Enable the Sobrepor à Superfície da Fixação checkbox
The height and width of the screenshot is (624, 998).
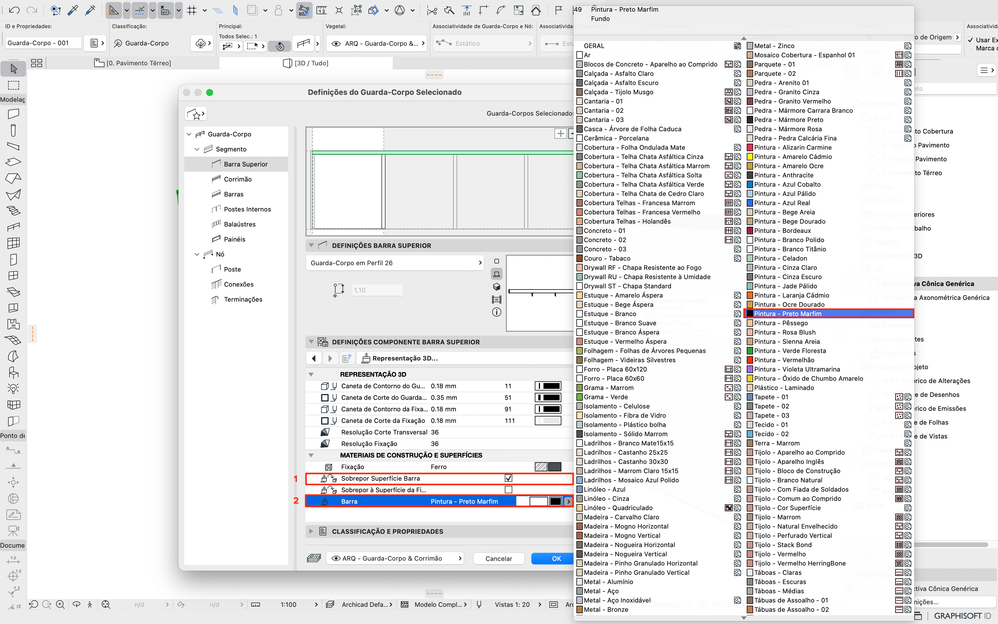(x=508, y=490)
